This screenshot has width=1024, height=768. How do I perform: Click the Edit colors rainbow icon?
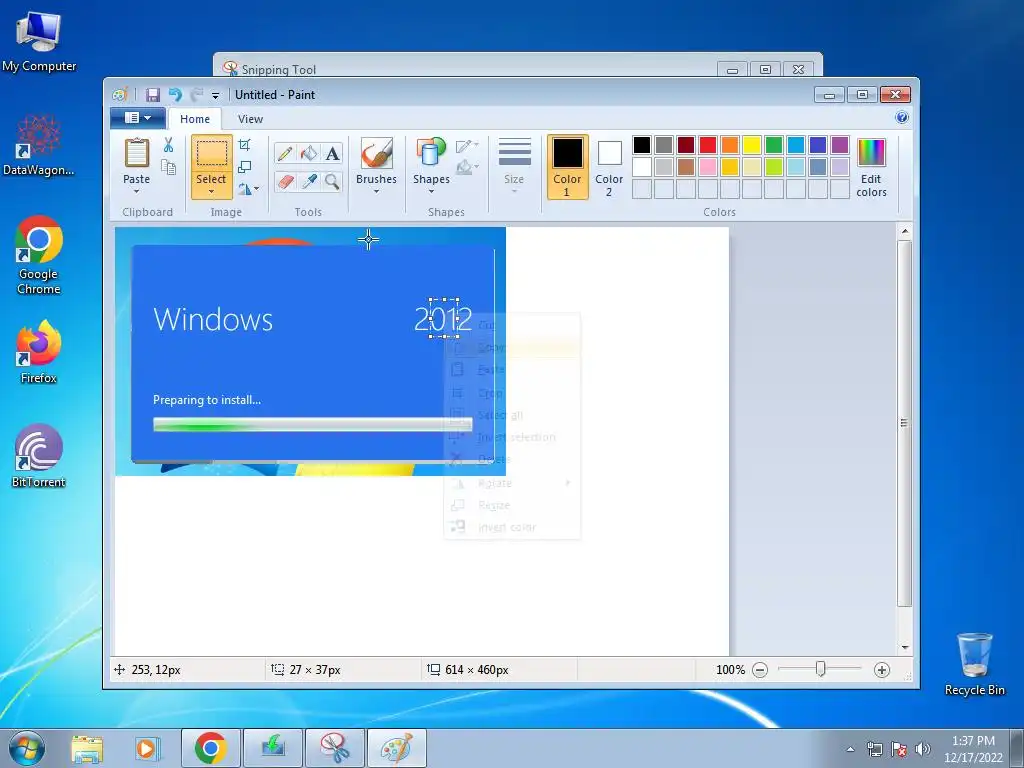coord(871,153)
